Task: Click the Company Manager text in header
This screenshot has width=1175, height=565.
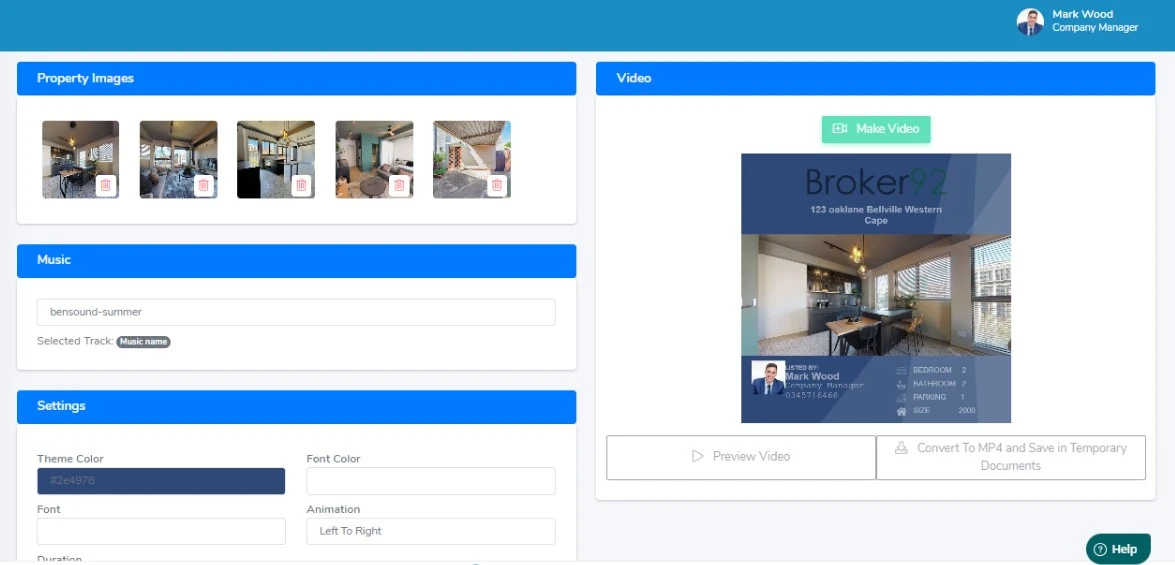Action: [1095, 28]
